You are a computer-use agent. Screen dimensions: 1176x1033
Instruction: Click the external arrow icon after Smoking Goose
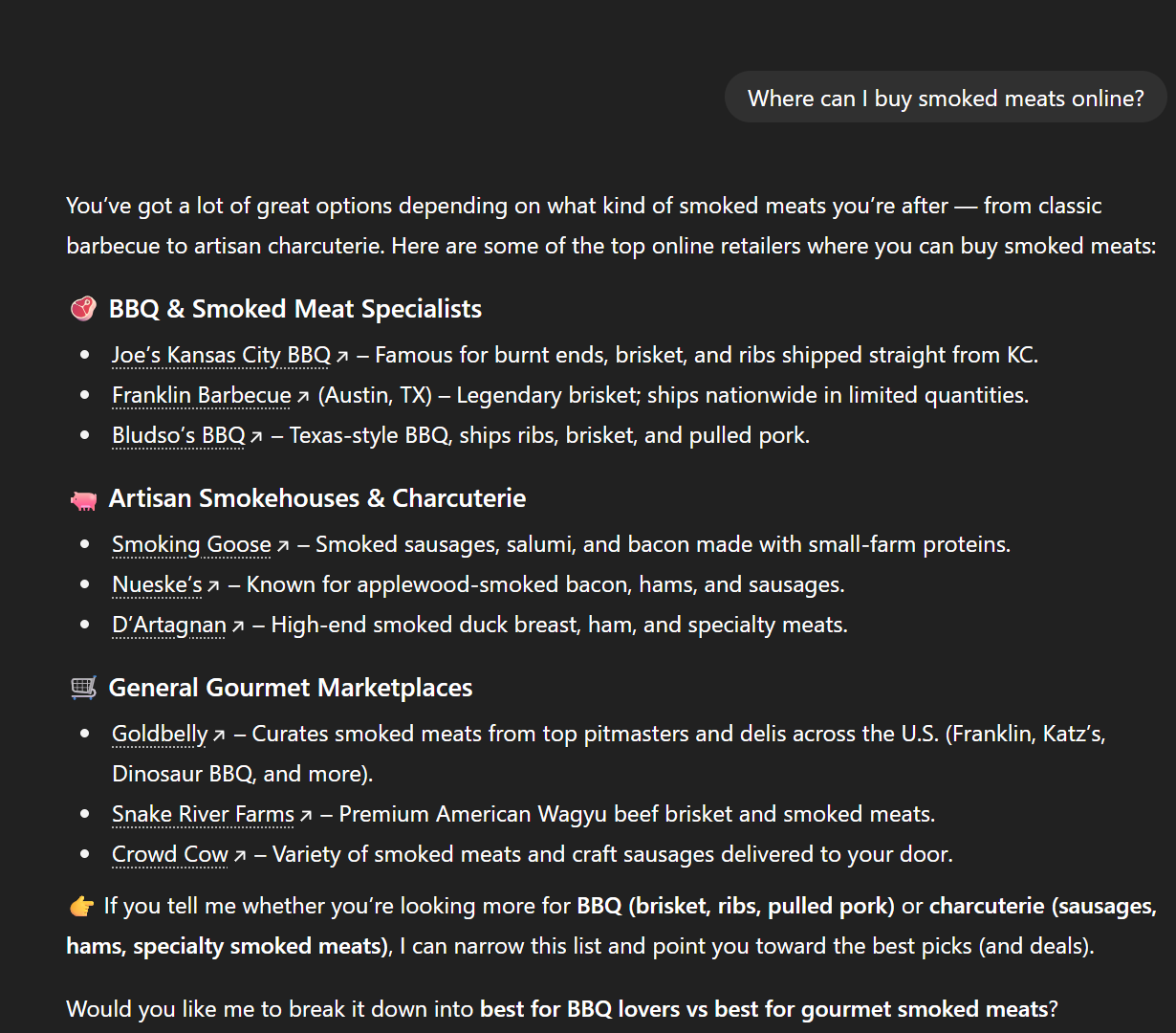click(x=283, y=546)
